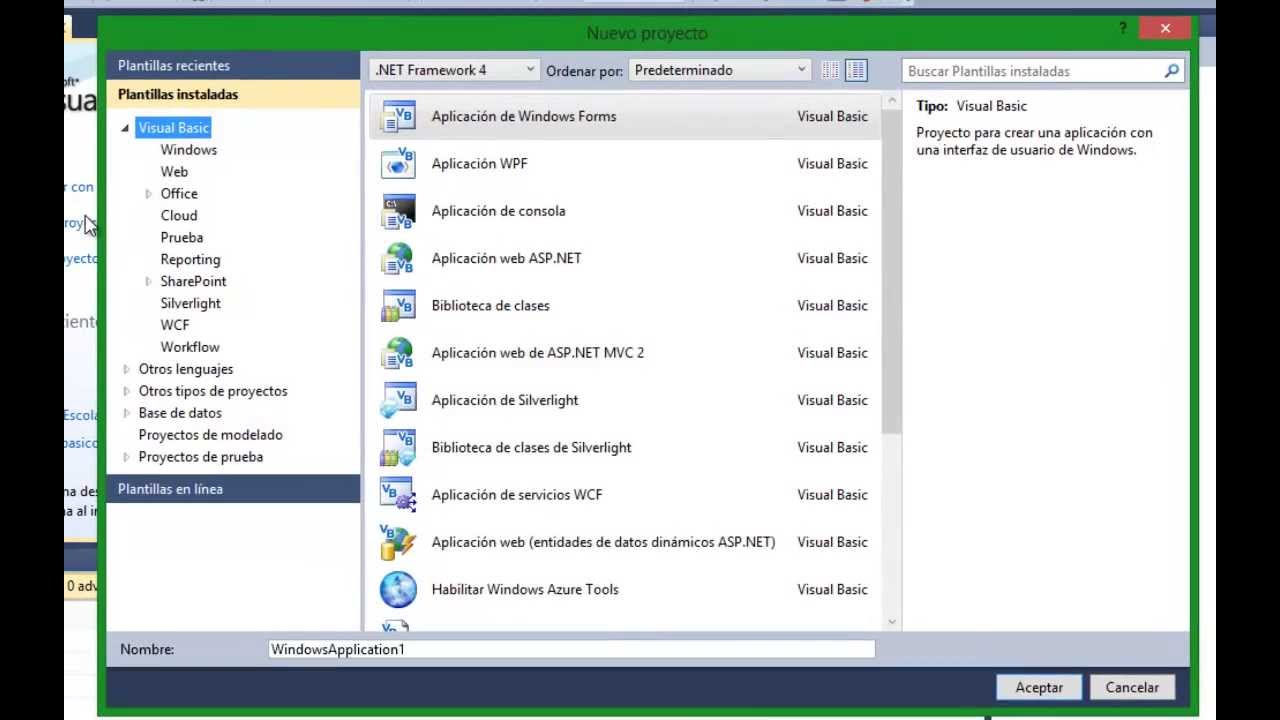Viewport: 1280px width, 720px height.
Task: Select the WCF category
Action: pos(175,326)
